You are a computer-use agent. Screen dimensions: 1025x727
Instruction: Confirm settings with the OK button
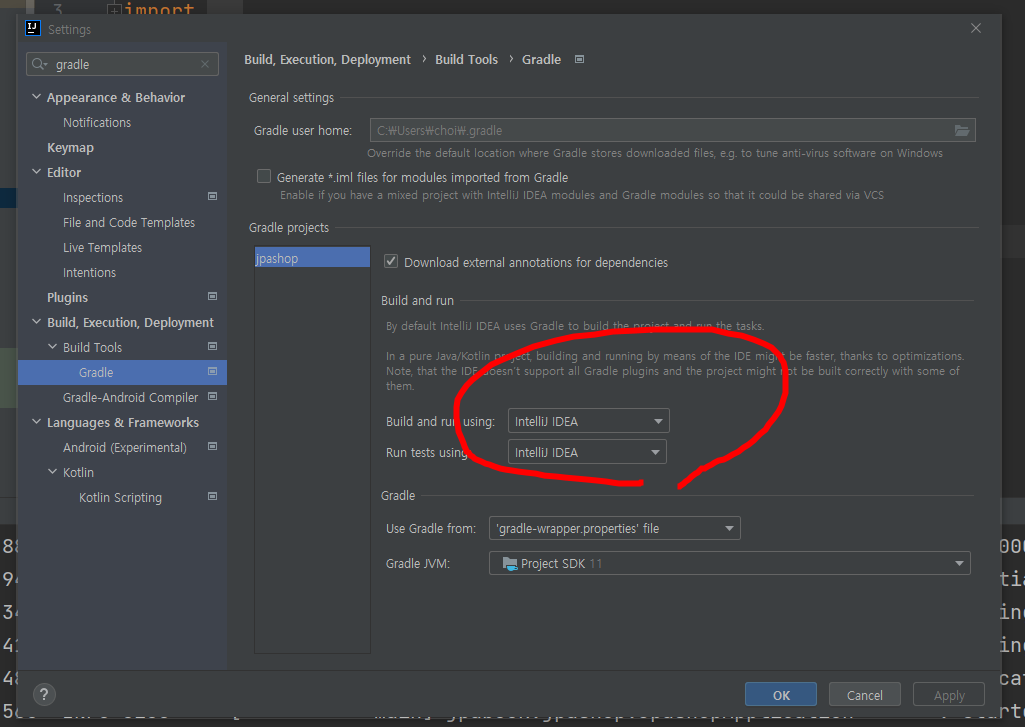[781, 694]
